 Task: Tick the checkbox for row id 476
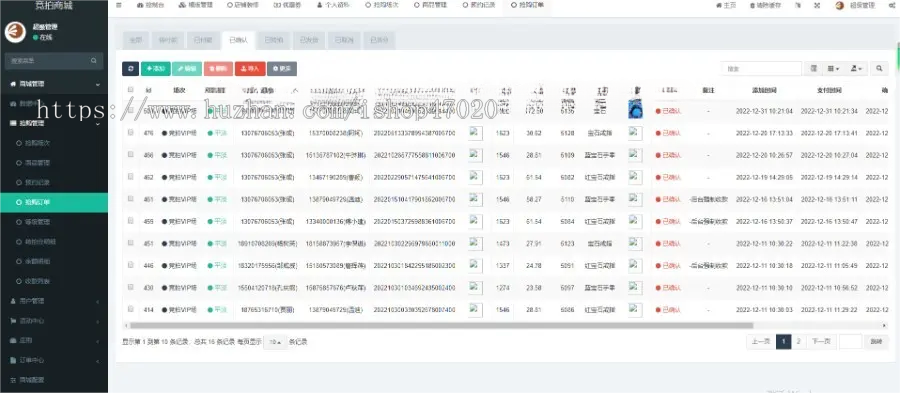pos(131,132)
